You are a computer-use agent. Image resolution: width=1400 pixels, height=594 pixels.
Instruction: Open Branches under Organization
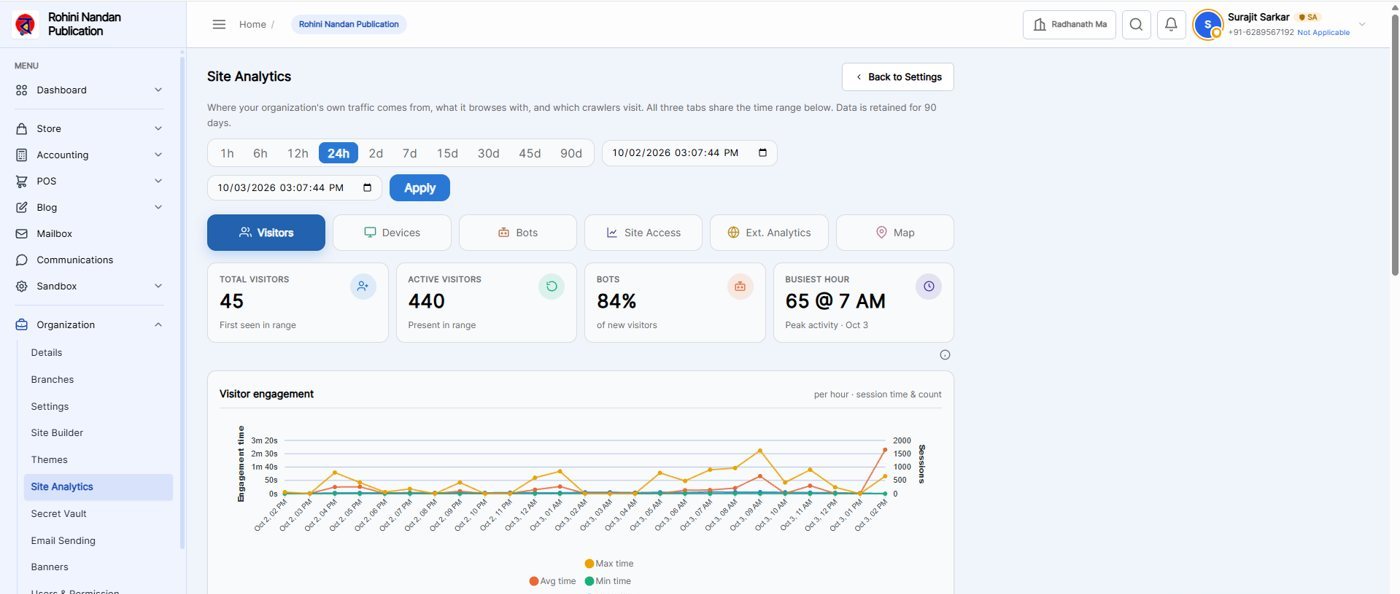click(52, 380)
